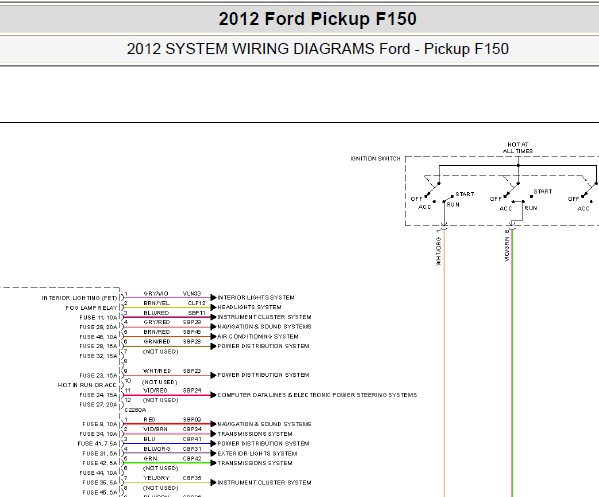The width and height of the screenshot is (599, 497).
Task: Click "NAVIGATION & SOUND SYSTEMS" on the GRY/RED wire
Action: [x=264, y=327]
